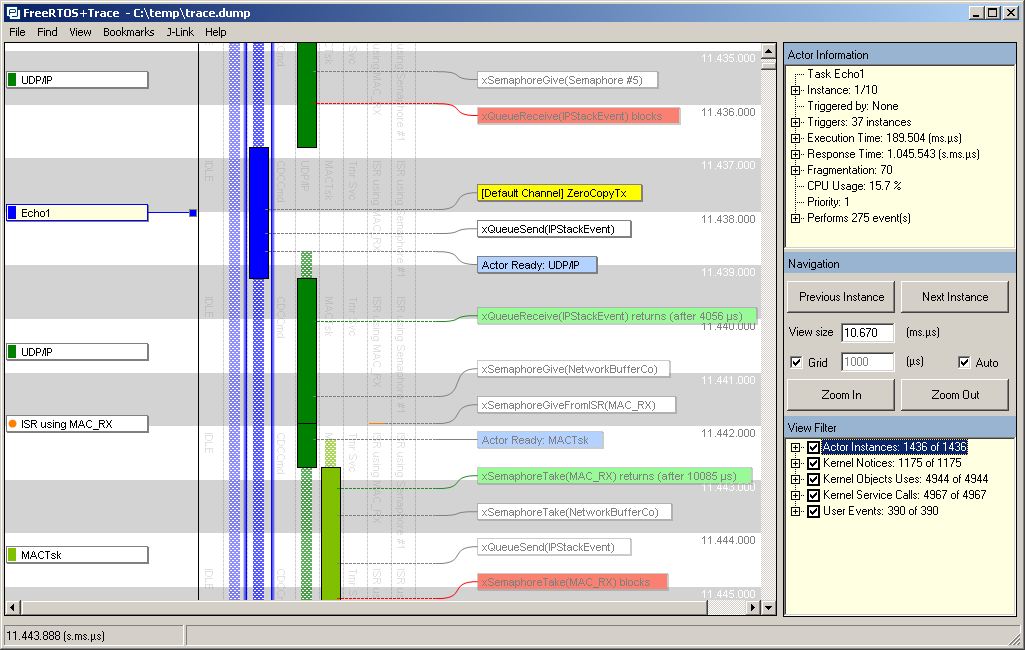
Task: Click the horizontal scrollbar left arrow
Action: pyautogui.click(x=12, y=607)
